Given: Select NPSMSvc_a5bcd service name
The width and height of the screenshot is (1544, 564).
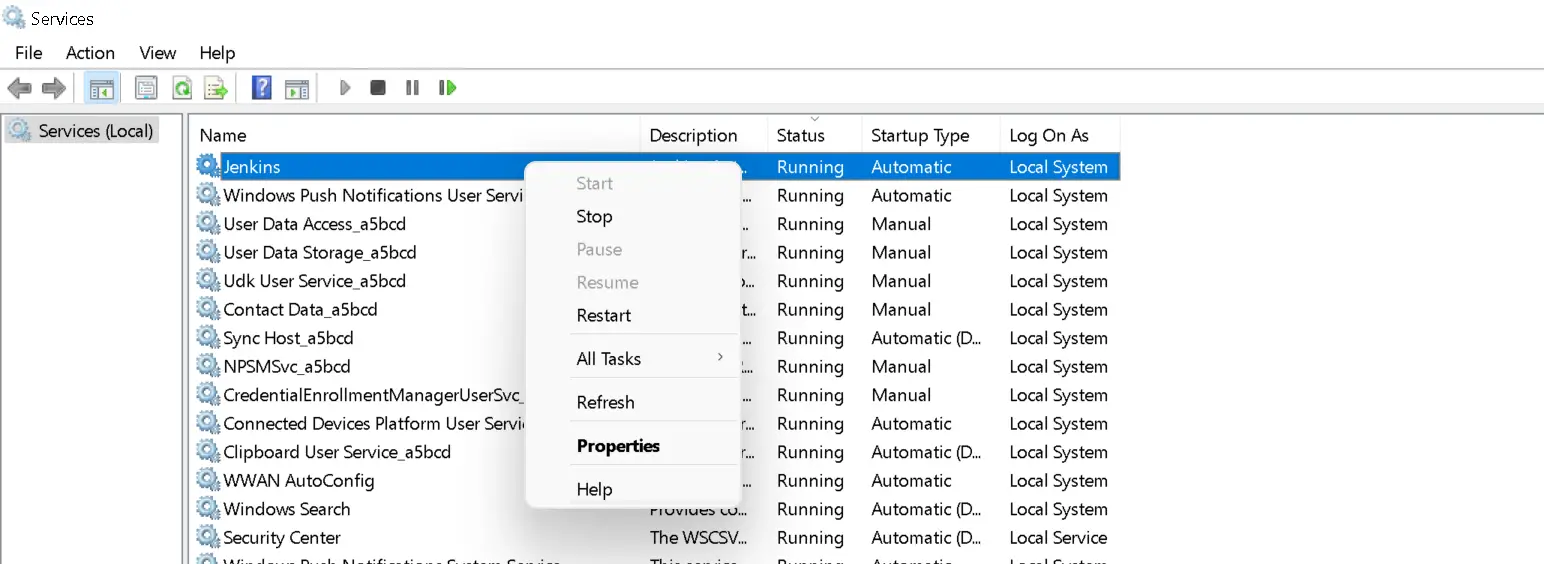Looking at the screenshot, I should pyautogui.click(x=287, y=366).
